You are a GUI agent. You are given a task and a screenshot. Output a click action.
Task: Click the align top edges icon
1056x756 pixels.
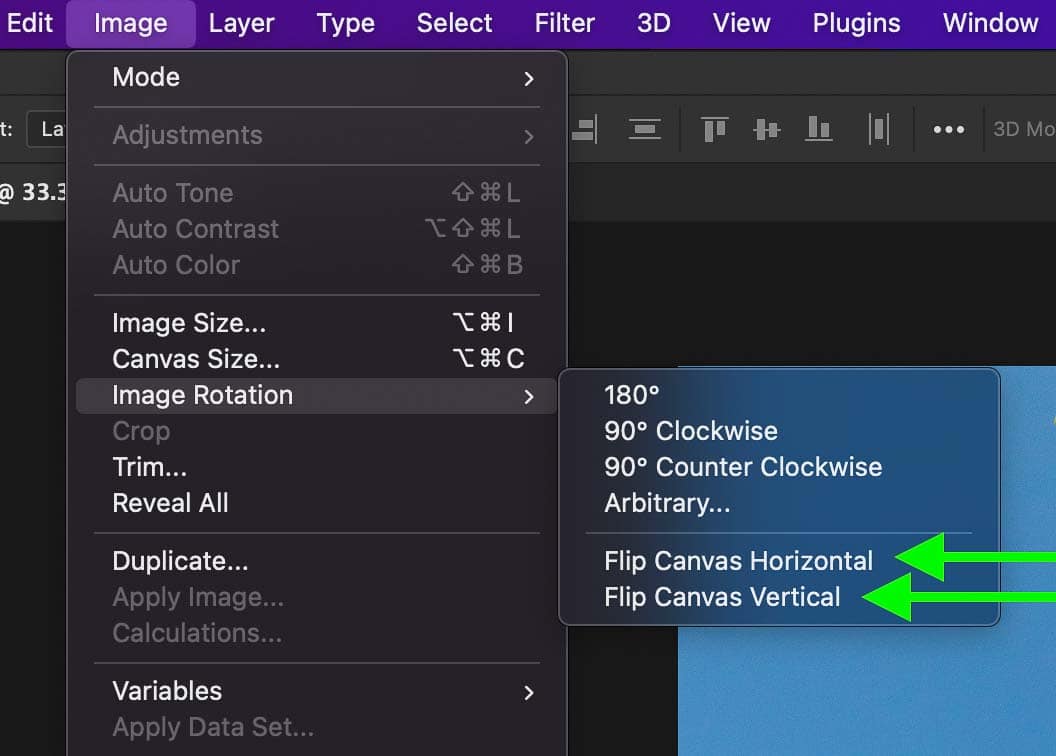point(714,129)
